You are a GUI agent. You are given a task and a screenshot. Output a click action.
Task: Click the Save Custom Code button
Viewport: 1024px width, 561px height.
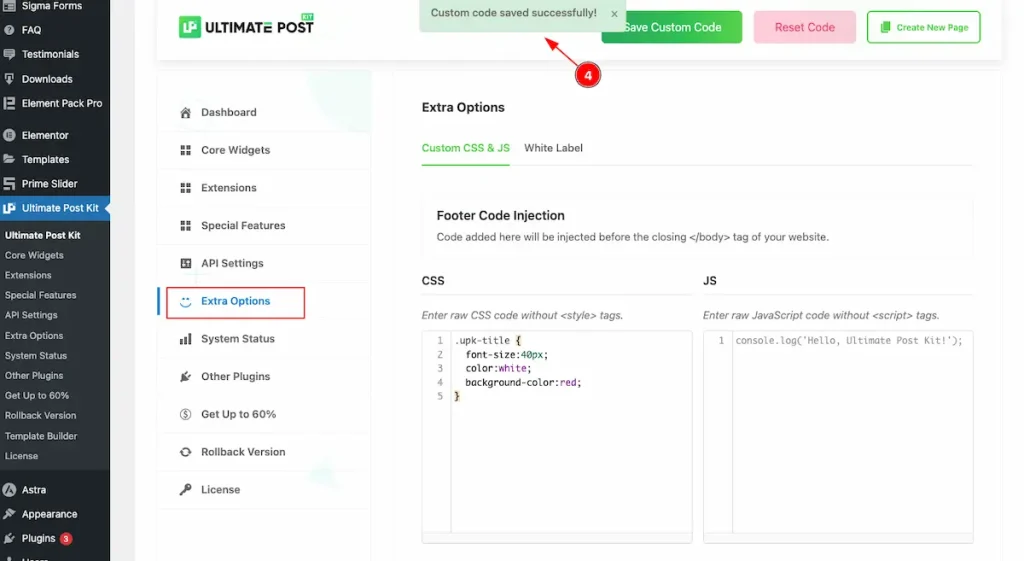pos(671,27)
